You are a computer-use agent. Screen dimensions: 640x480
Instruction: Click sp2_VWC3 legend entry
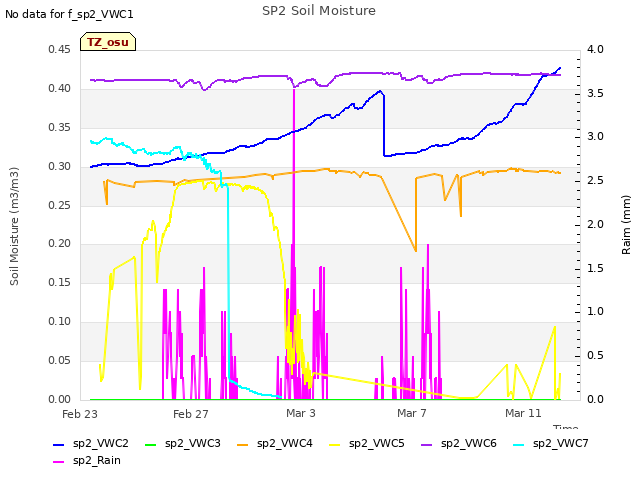pyautogui.click(x=183, y=443)
